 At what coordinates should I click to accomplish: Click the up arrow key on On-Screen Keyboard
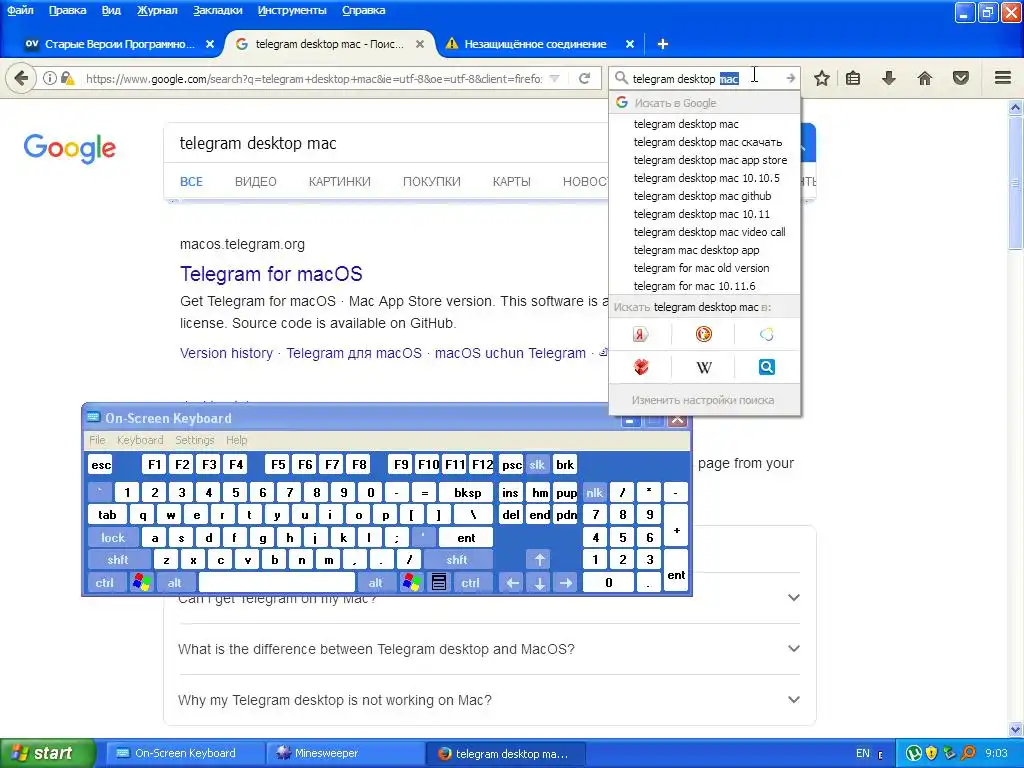pyautogui.click(x=539, y=560)
